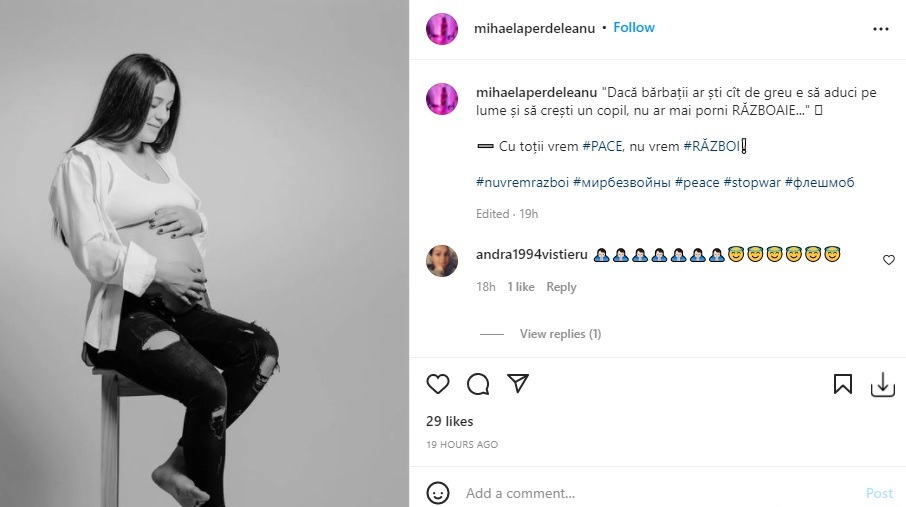This screenshot has width=906, height=507.
Task: Open the #nuvremrazboi hashtag
Action: [x=522, y=183]
